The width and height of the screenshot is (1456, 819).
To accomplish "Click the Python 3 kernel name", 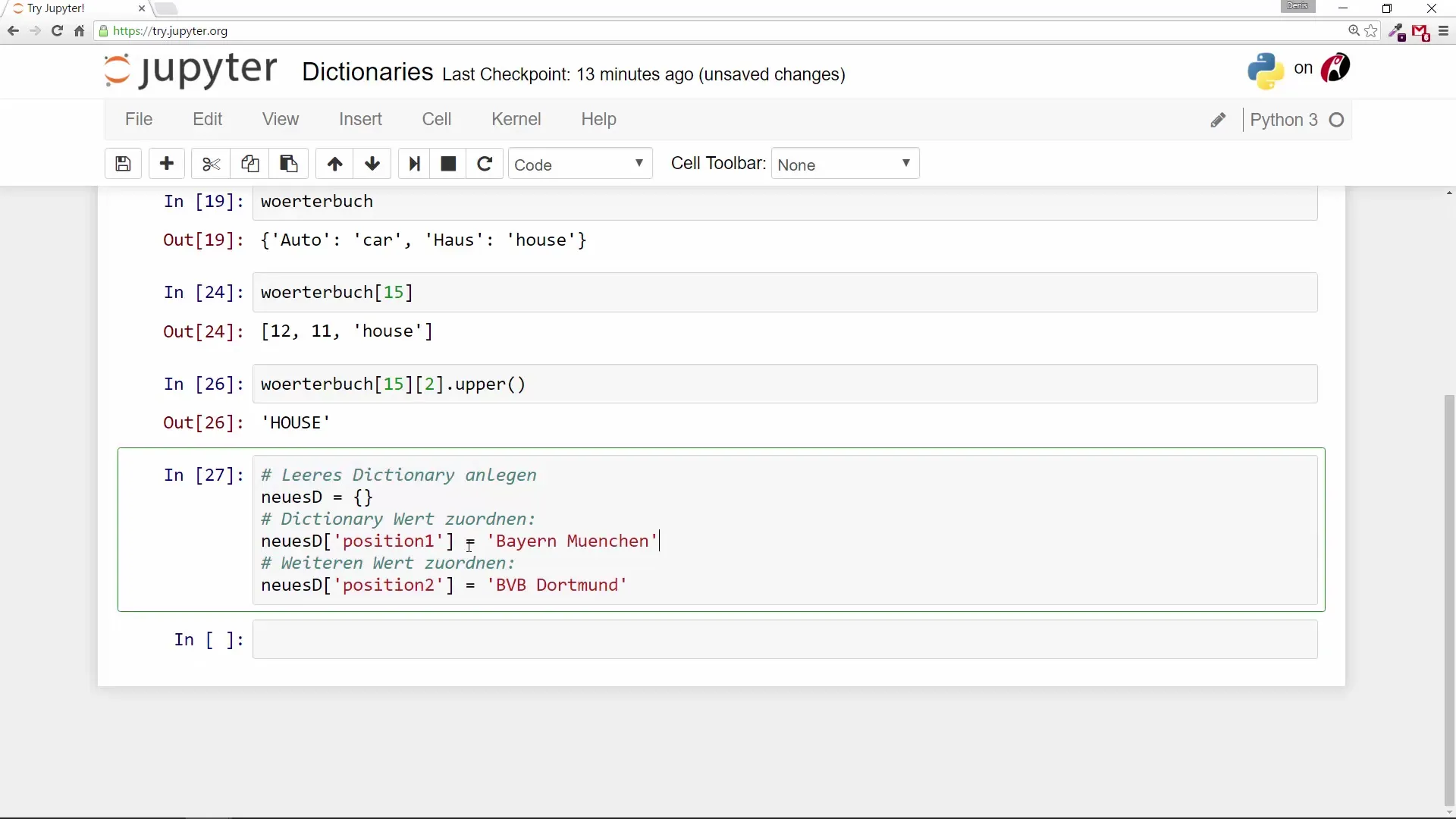I will coord(1284,120).
